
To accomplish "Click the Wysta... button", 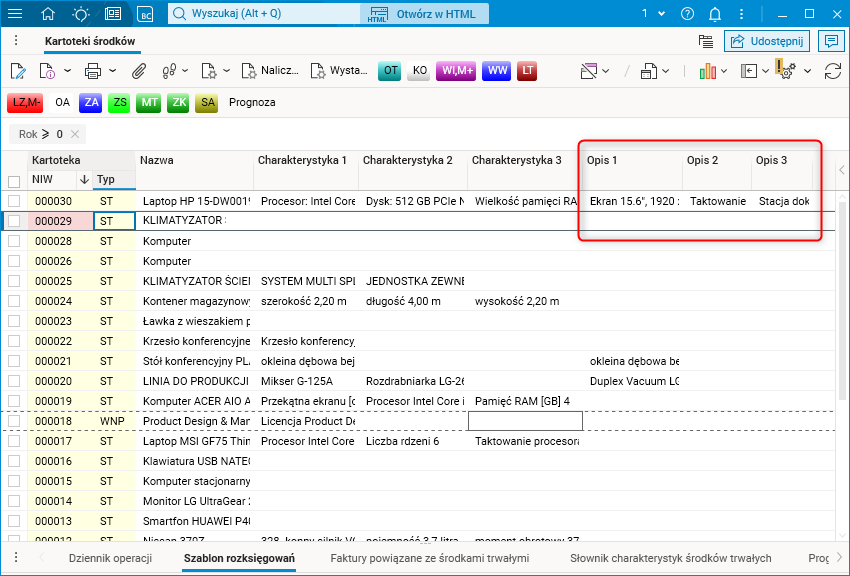I will (x=339, y=70).
